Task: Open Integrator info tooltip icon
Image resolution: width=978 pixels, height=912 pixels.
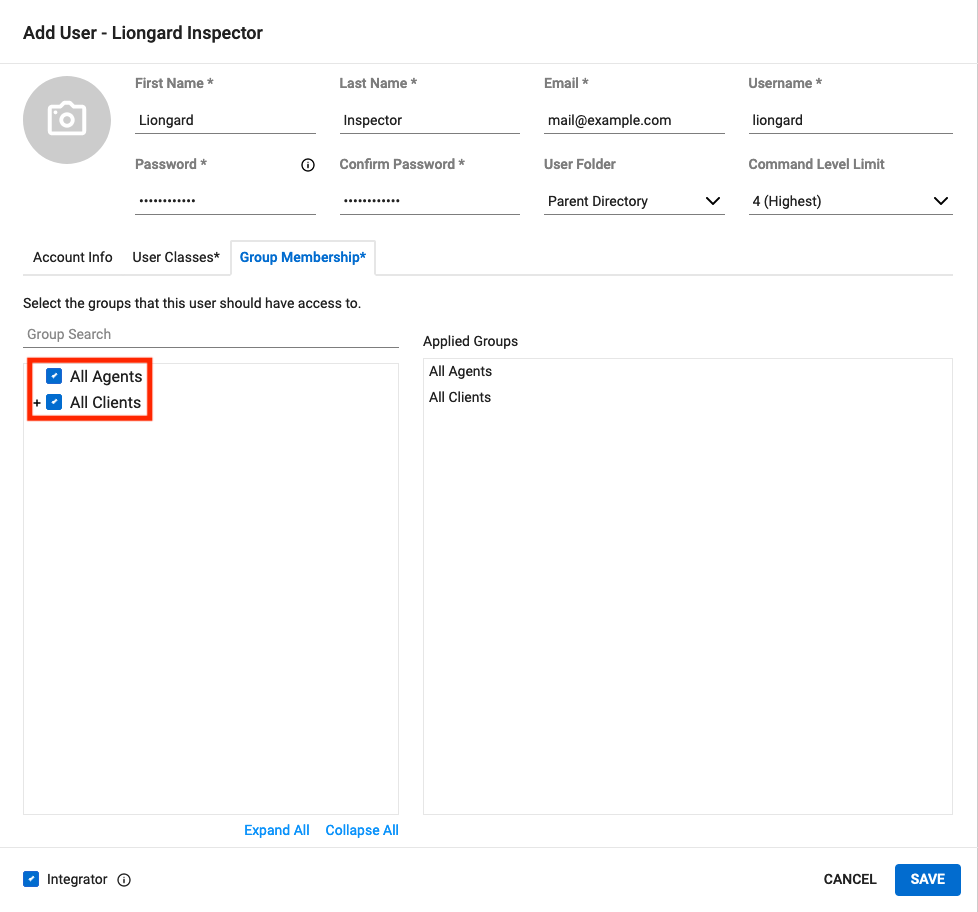Action: (124, 880)
